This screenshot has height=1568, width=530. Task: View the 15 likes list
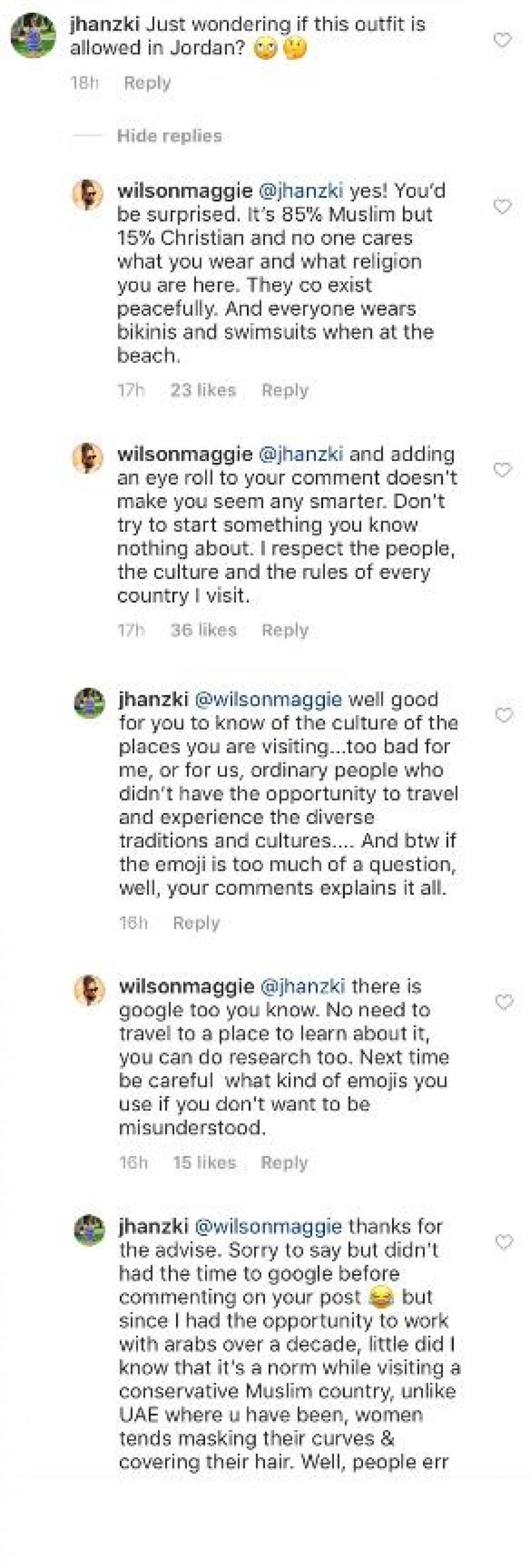[205, 1162]
